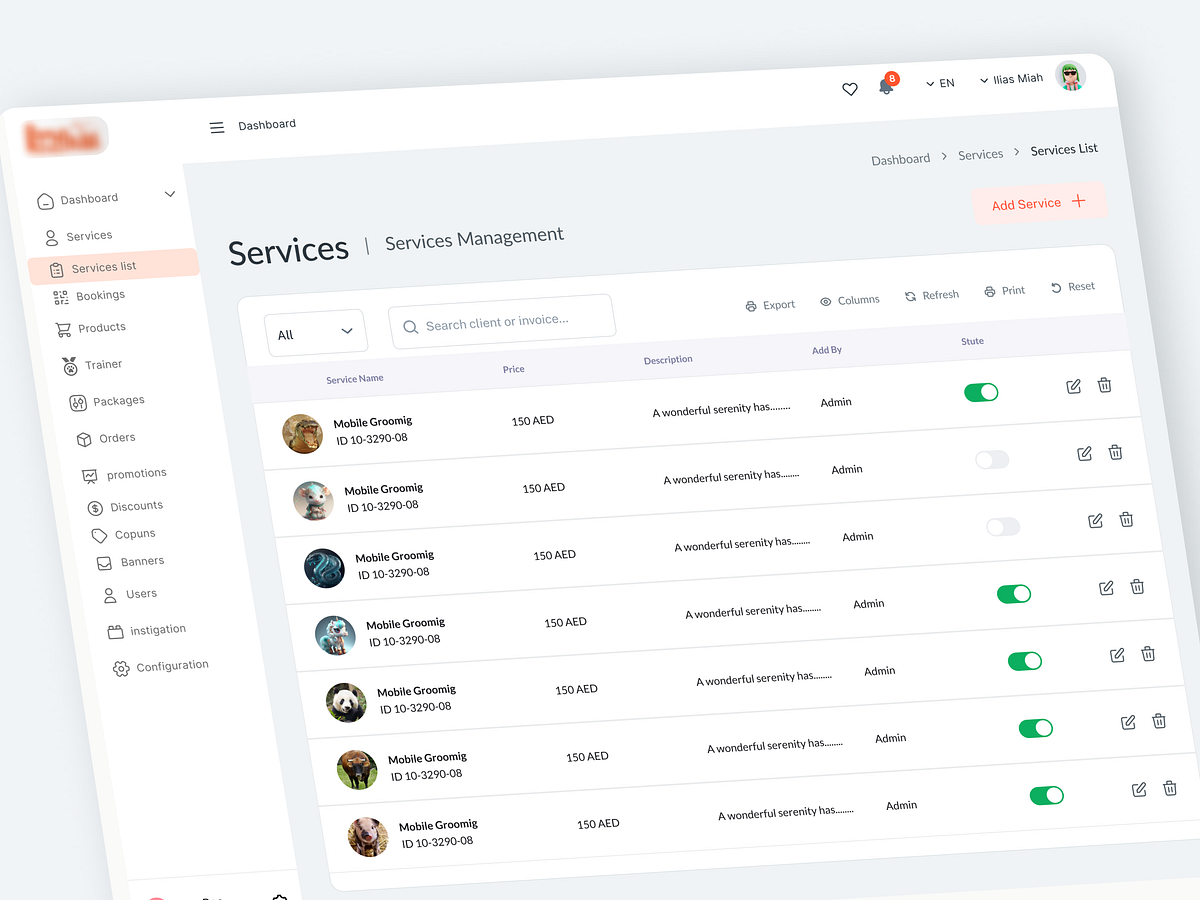The width and height of the screenshot is (1200, 900).
Task: Click the Stute column header
Action: pos(972,341)
